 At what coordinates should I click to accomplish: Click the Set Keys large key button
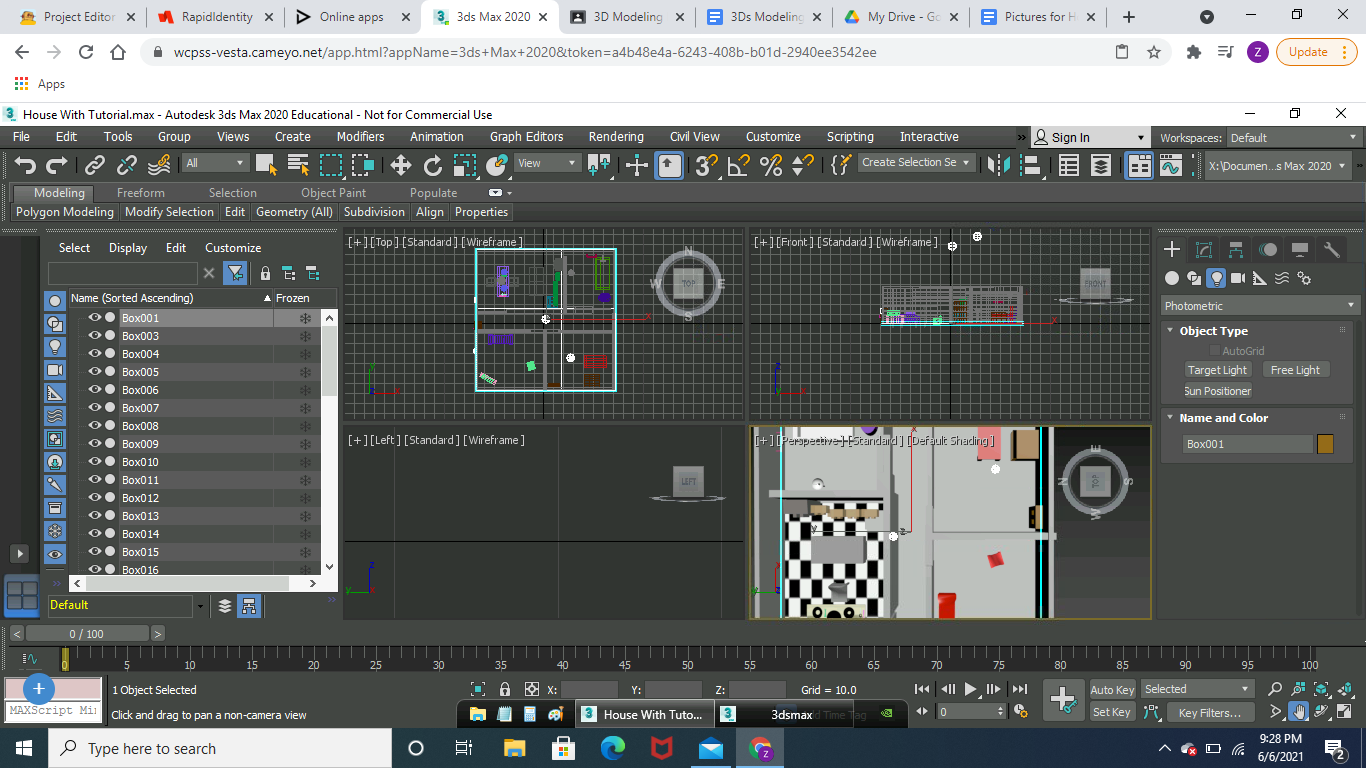click(1062, 700)
